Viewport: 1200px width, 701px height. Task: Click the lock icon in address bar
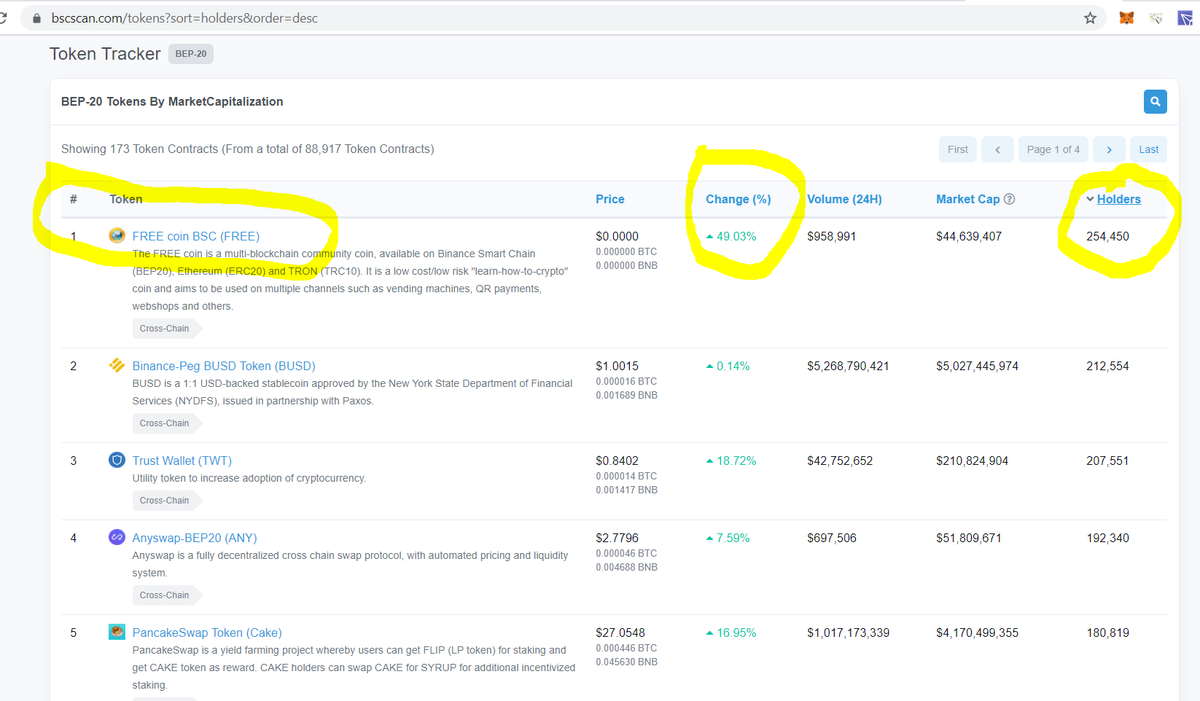37,19
